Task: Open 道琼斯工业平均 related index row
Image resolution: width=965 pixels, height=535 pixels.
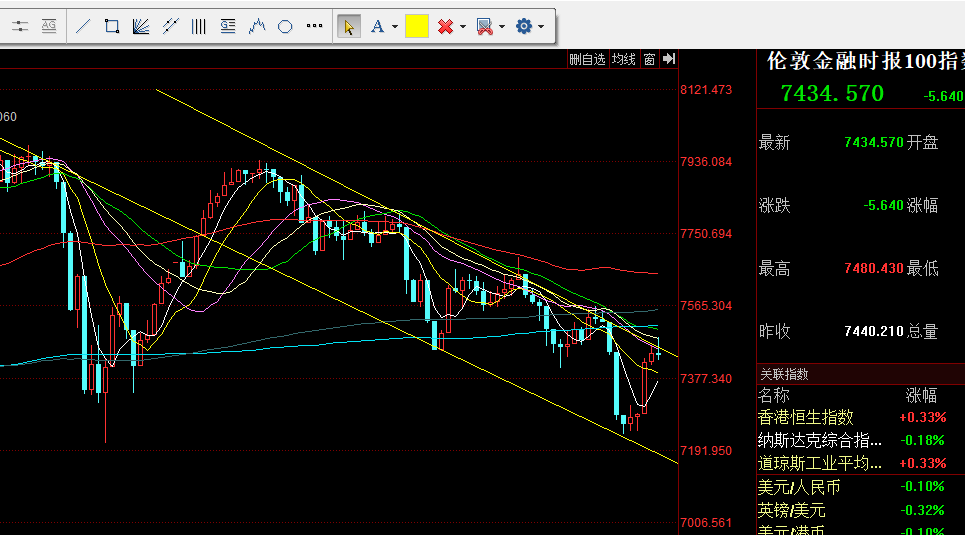Action: (819, 463)
